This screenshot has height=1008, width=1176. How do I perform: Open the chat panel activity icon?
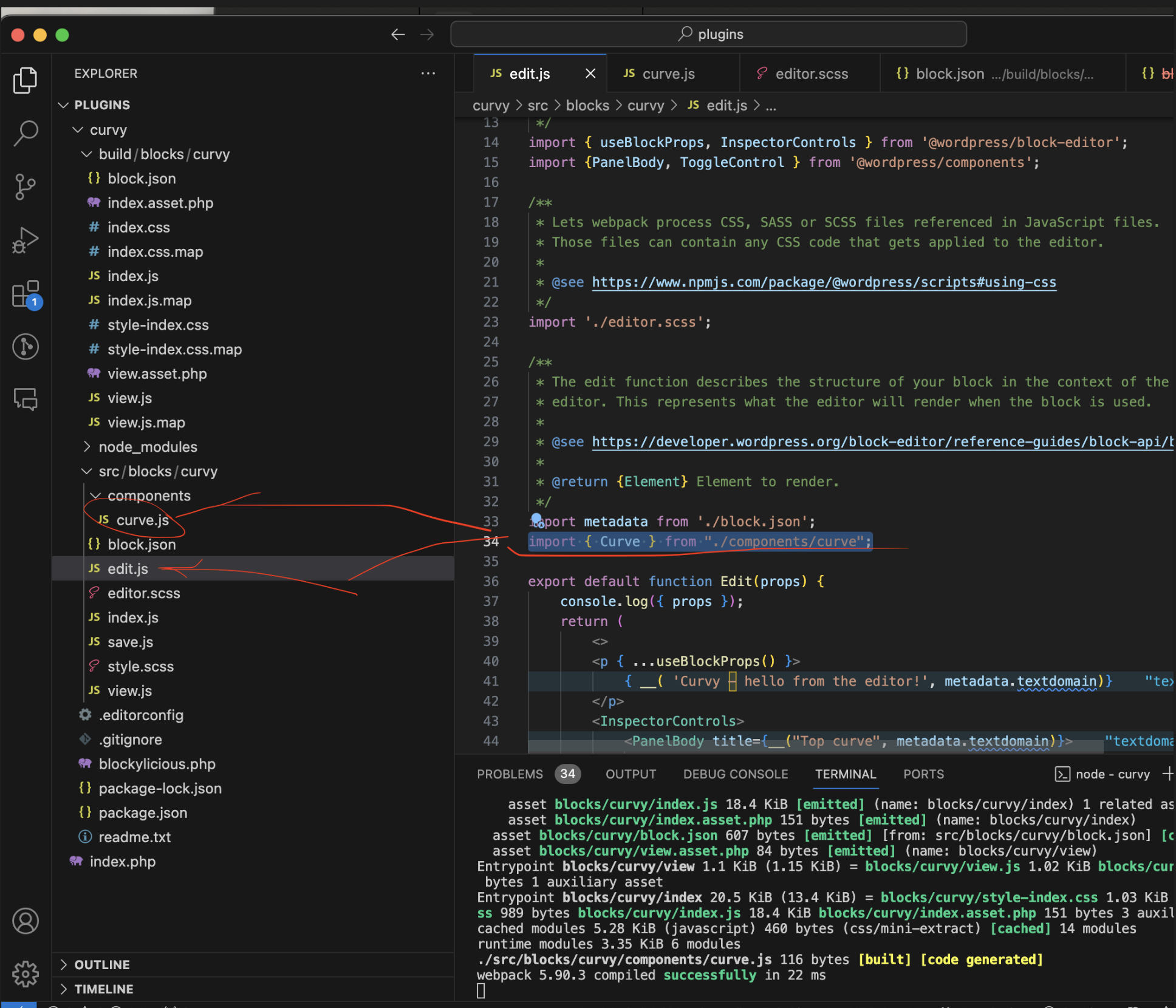point(26,399)
